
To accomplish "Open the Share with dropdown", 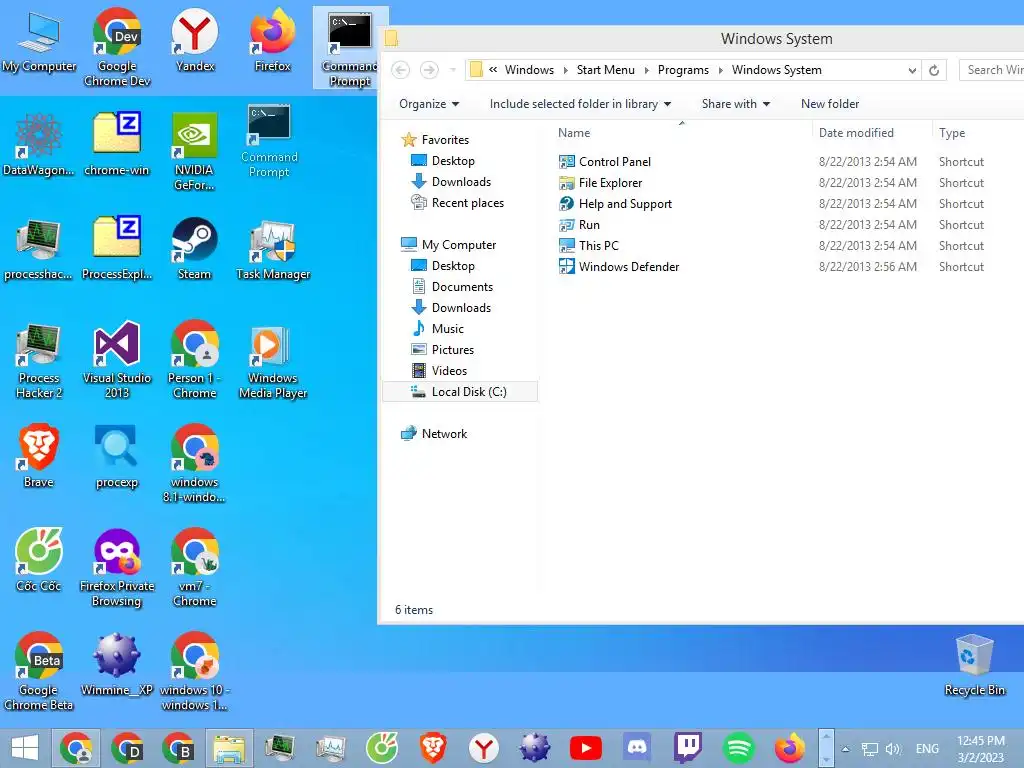I will coord(736,104).
